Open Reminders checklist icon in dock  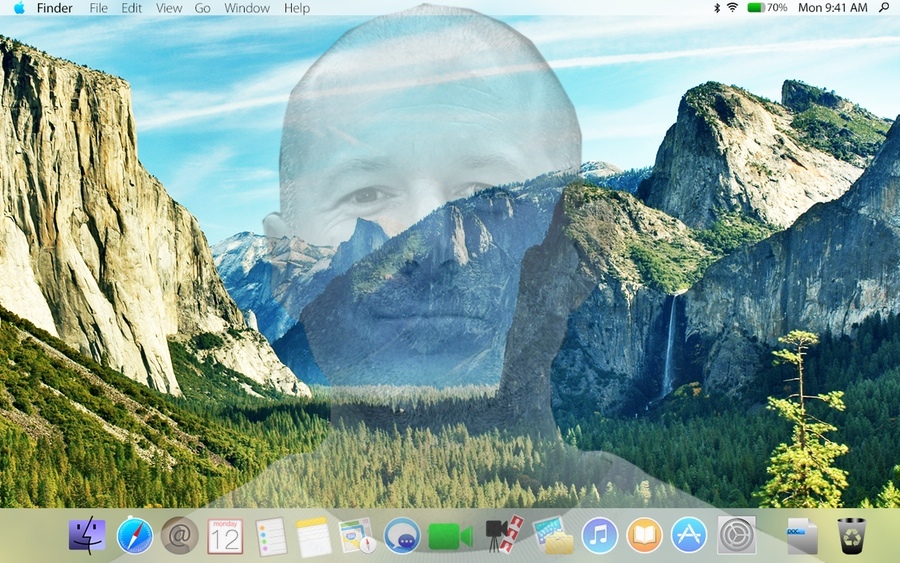tap(270, 537)
